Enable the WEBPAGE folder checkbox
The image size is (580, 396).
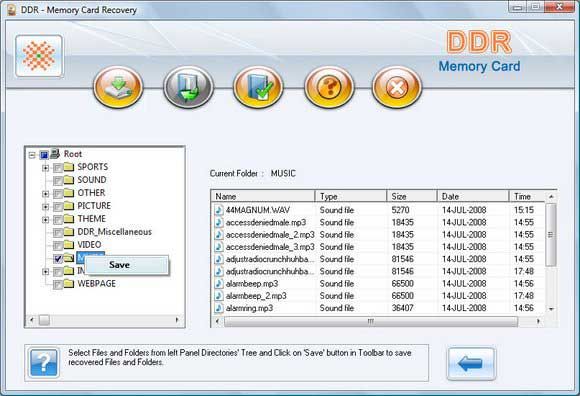point(58,284)
